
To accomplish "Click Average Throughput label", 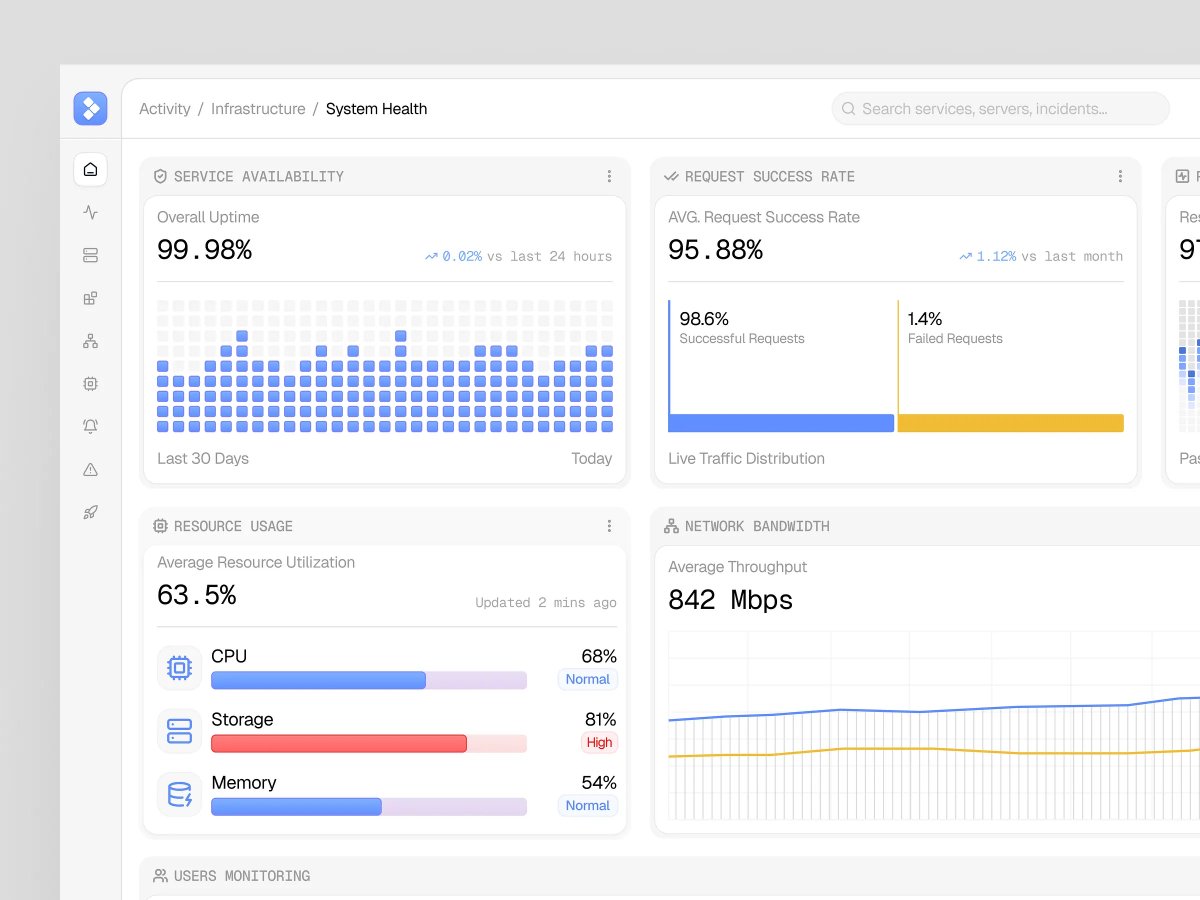I will [738, 567].
